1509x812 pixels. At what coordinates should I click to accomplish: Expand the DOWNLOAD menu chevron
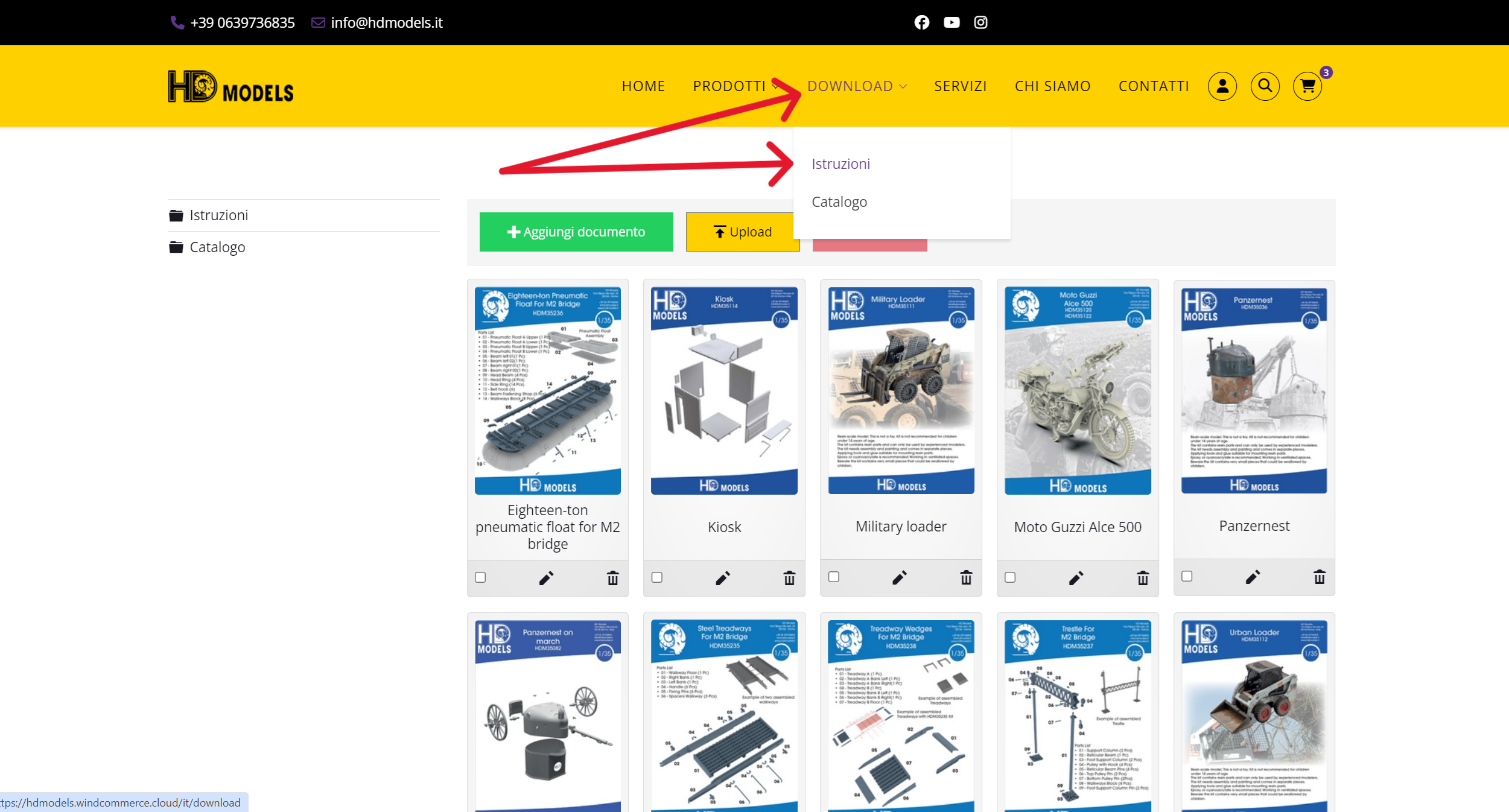click(903, 87)
